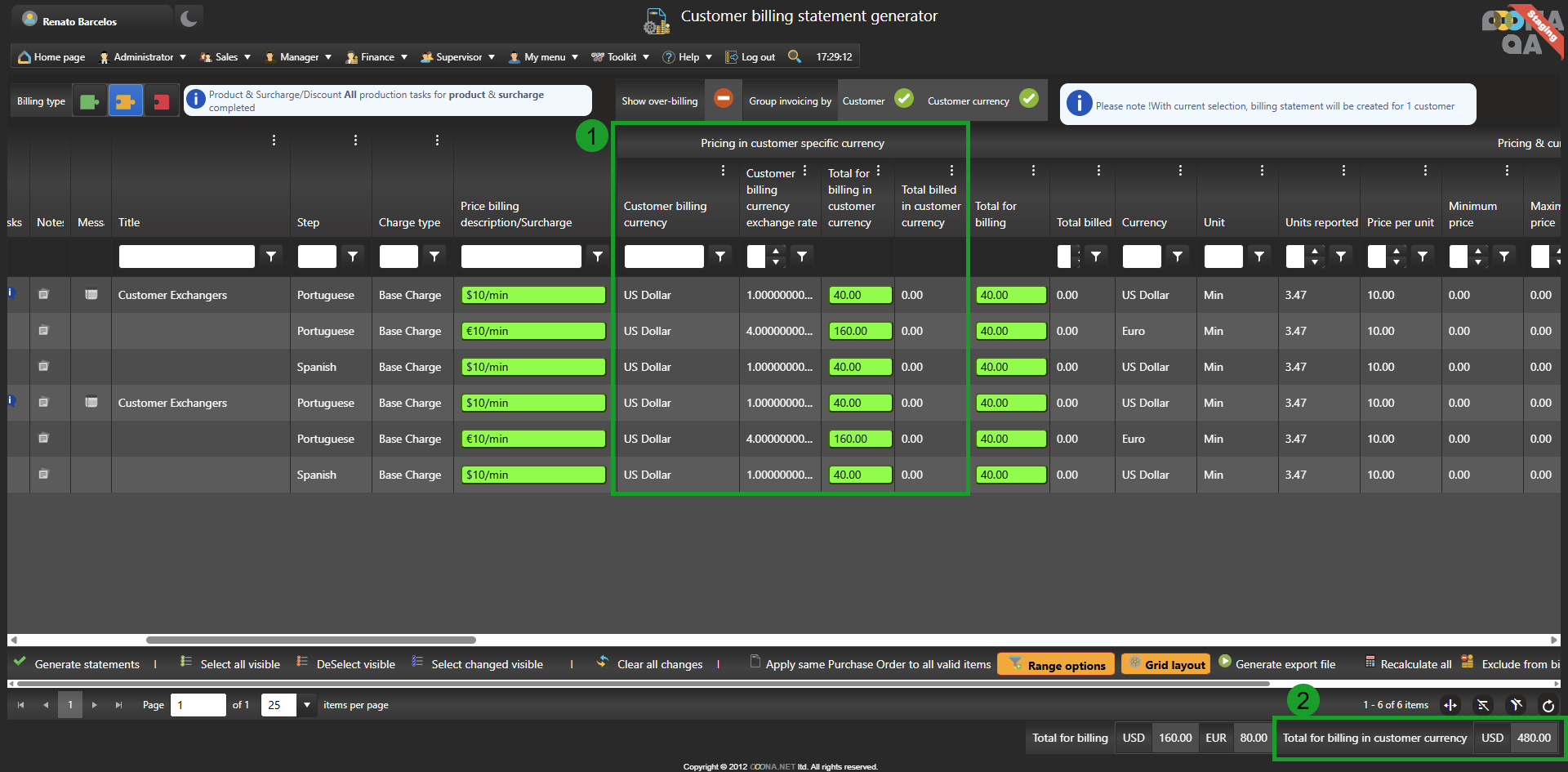
Task: Click the search magnifier in the menu bar
Action: [x=794, y=56]
